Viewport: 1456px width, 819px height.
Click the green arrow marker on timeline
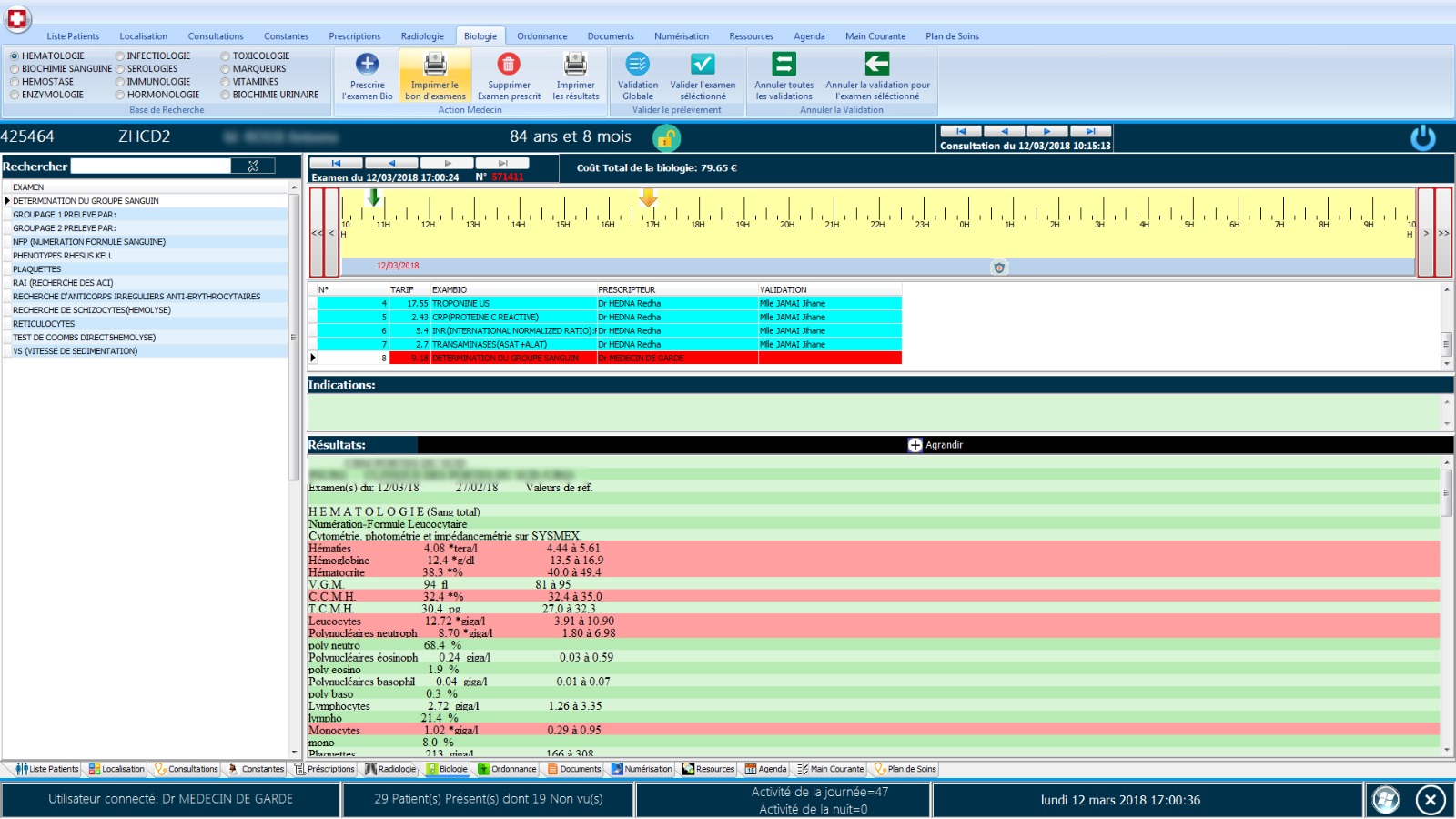(373, 197)
